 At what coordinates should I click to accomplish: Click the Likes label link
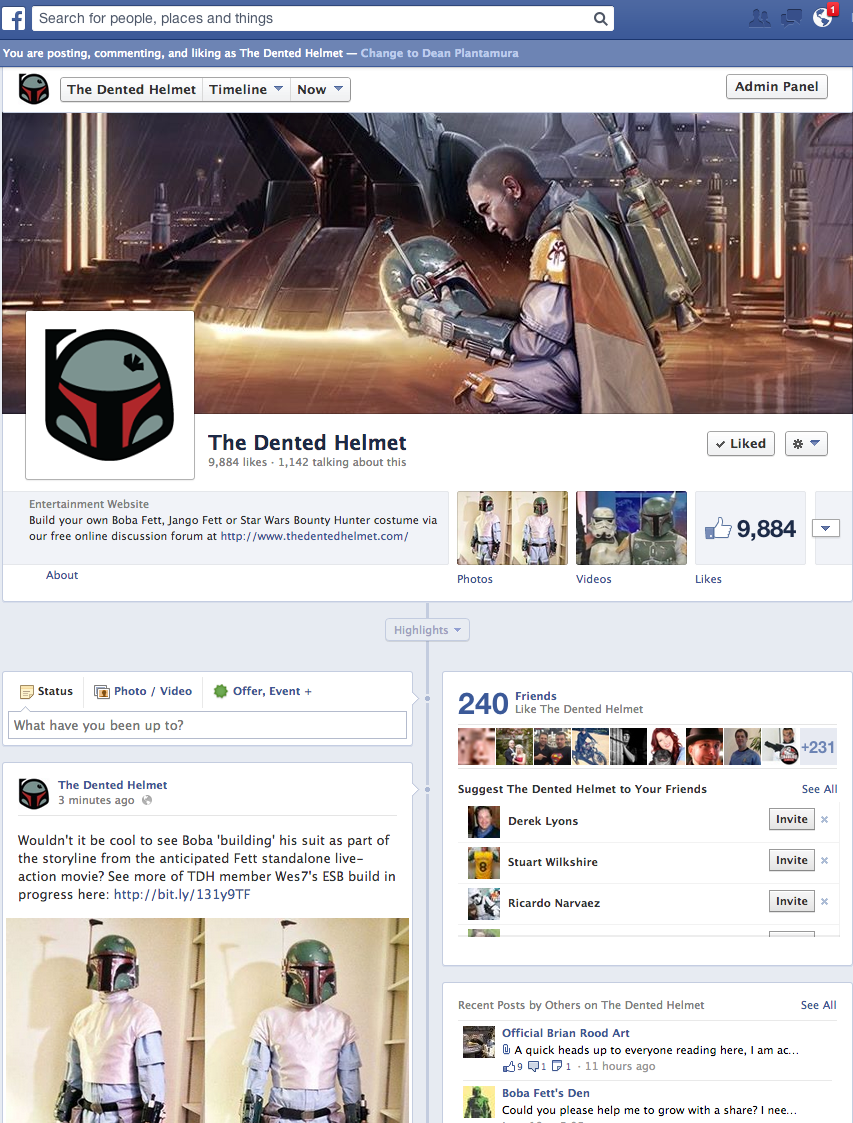click(x=708, y=579)
